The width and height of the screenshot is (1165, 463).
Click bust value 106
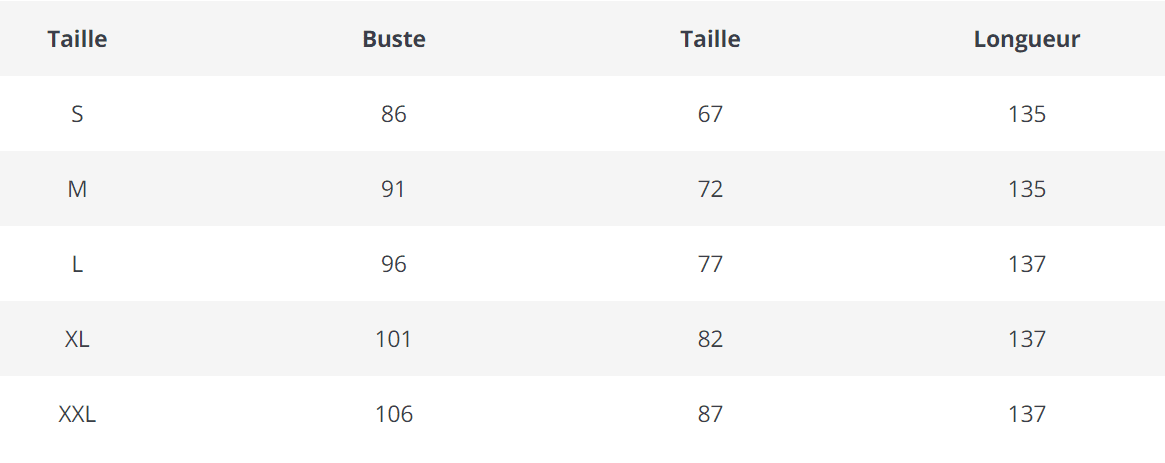pyautogui.click(x=394, y=414)
